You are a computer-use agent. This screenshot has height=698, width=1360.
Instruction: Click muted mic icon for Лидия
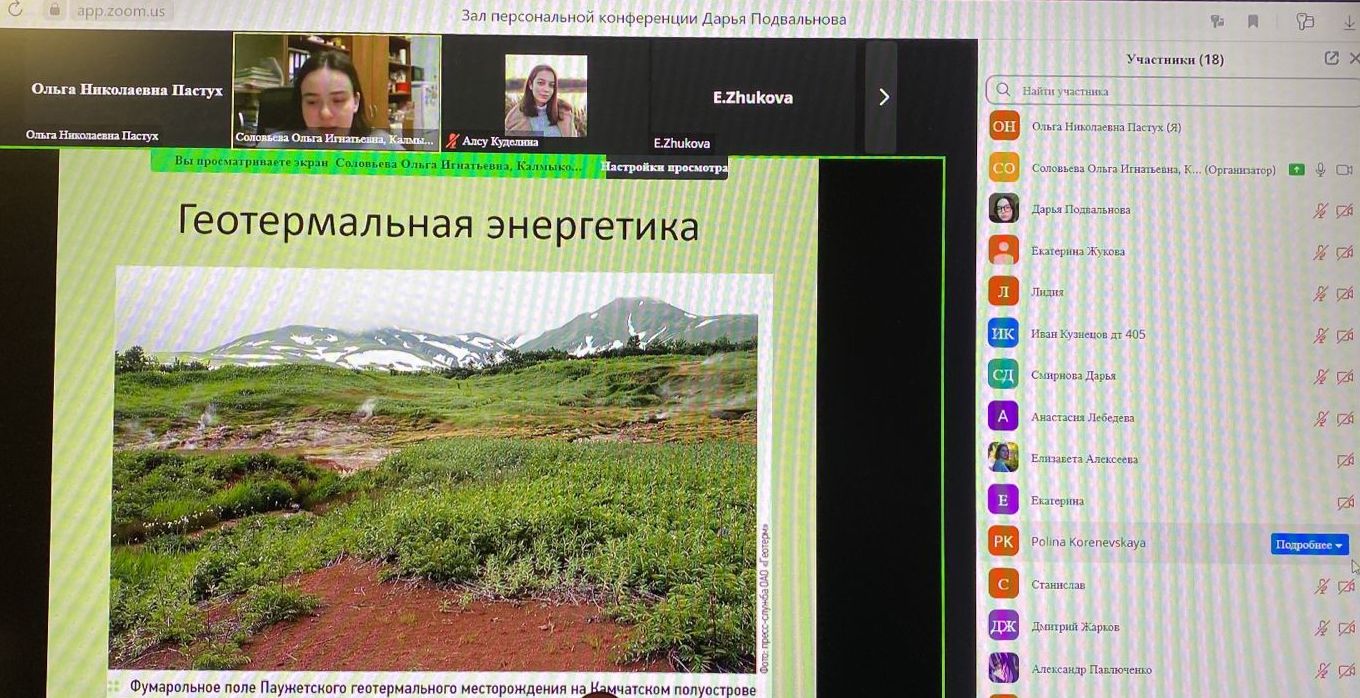point(1321,294)
